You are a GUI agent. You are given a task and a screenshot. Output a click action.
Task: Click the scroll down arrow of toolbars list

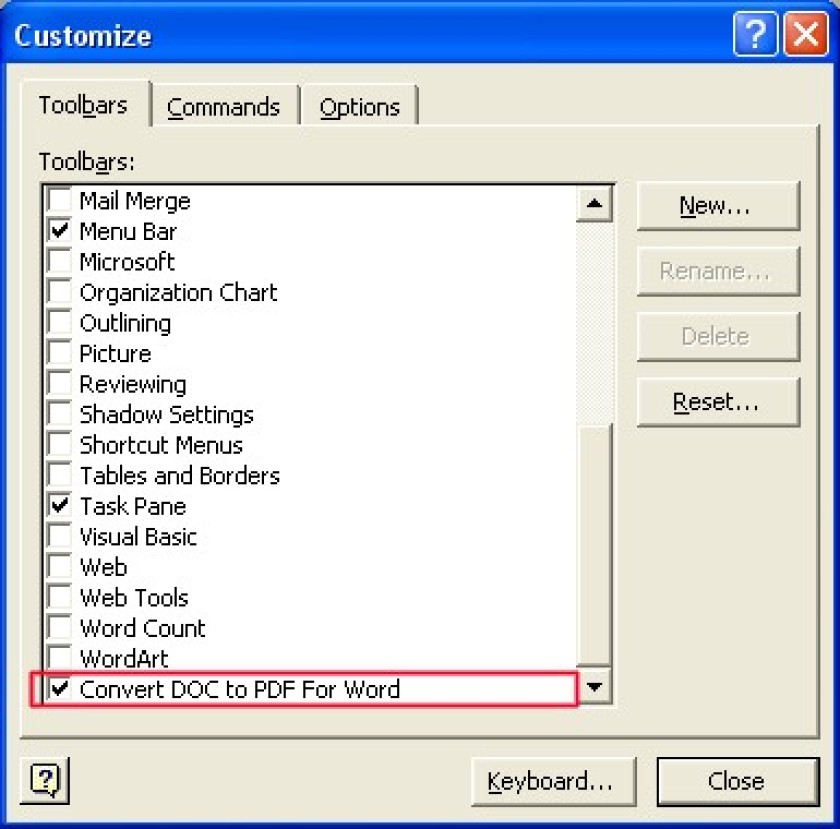(x=594, y=686)
